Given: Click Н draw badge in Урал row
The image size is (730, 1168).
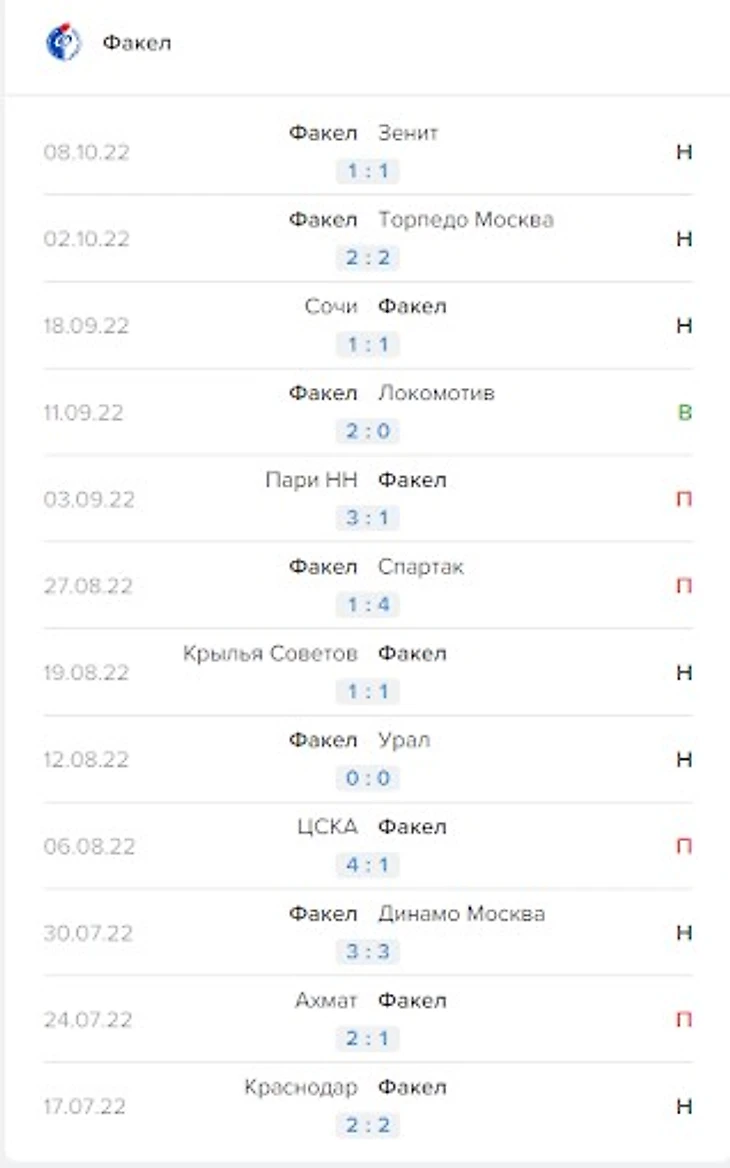Looking at the screenshot, I should pyautogui.click(x=684, y=759).
